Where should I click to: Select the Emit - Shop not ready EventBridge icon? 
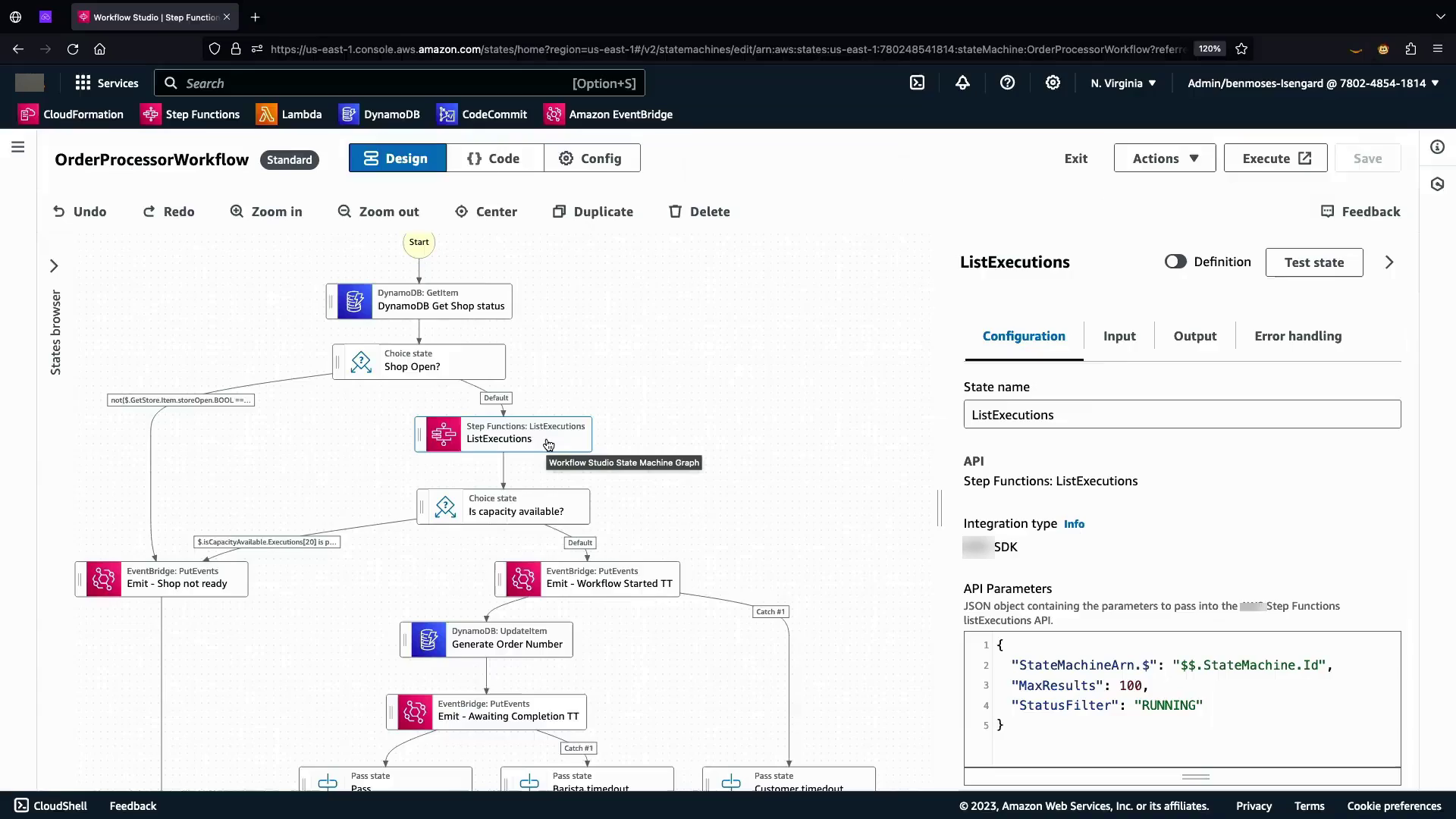pyautogui.click(x=104, y=579)
